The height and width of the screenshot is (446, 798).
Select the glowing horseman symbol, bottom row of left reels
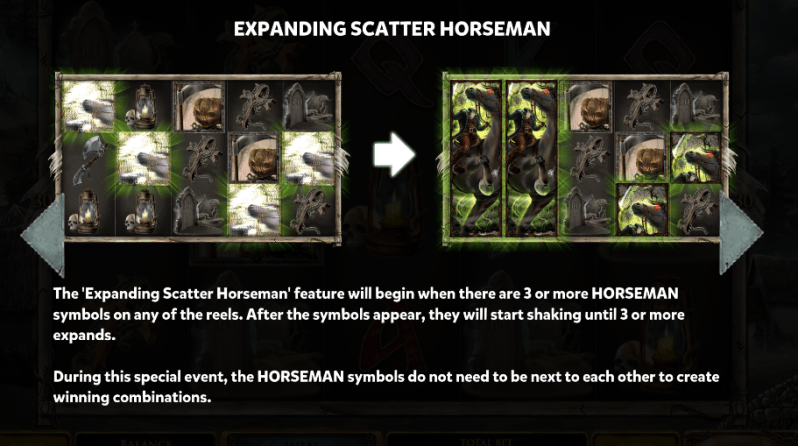point(253,210)
